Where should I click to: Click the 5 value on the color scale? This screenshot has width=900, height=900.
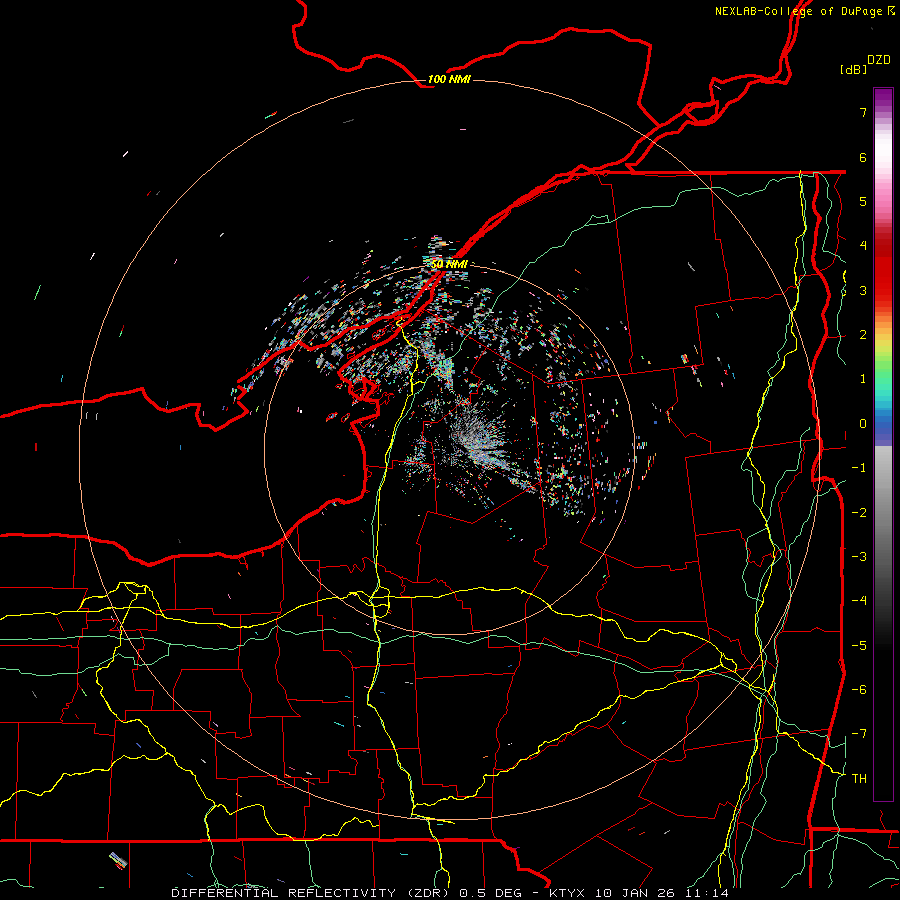[863, 201]
